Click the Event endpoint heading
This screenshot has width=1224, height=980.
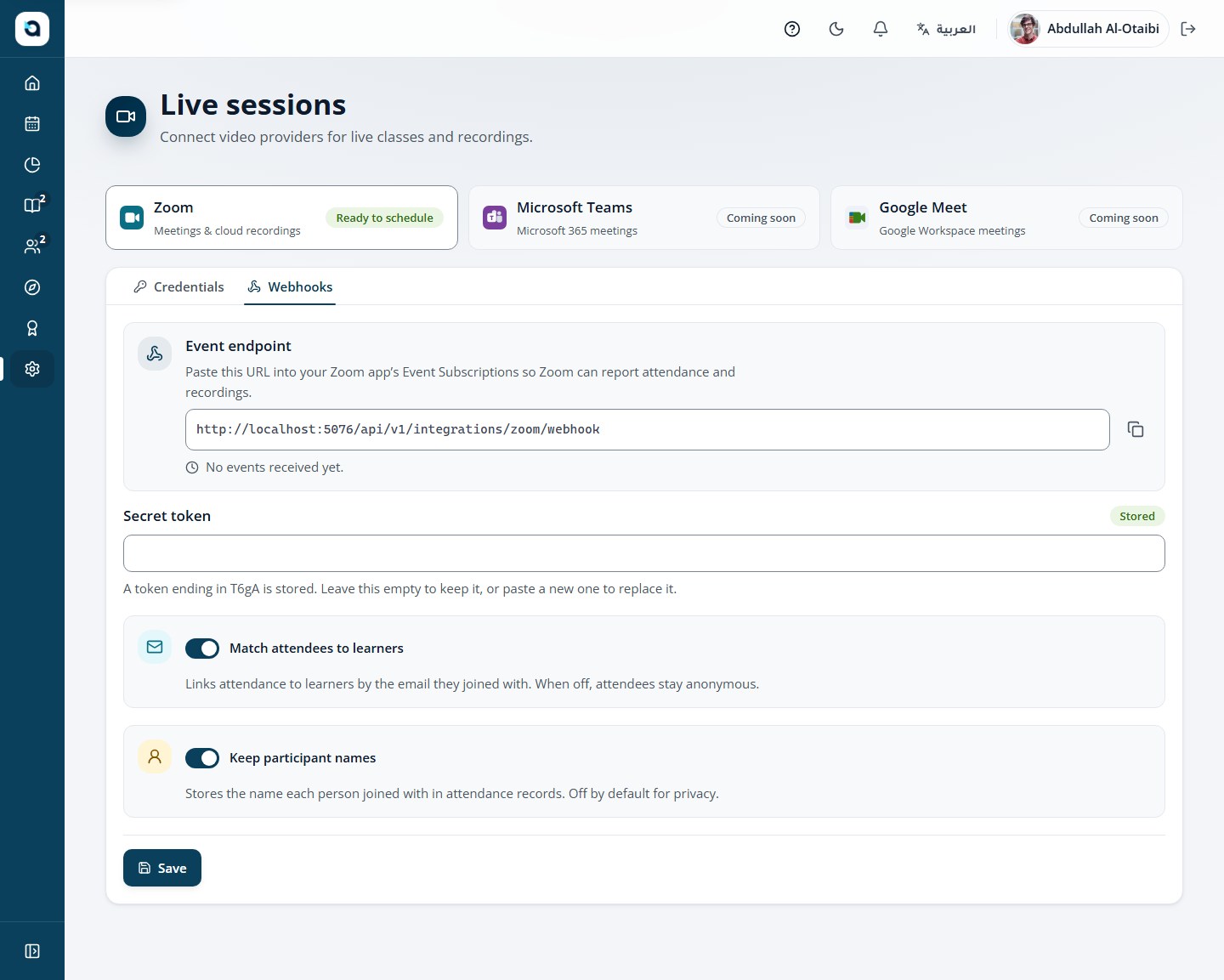click(x=238, y=346)
